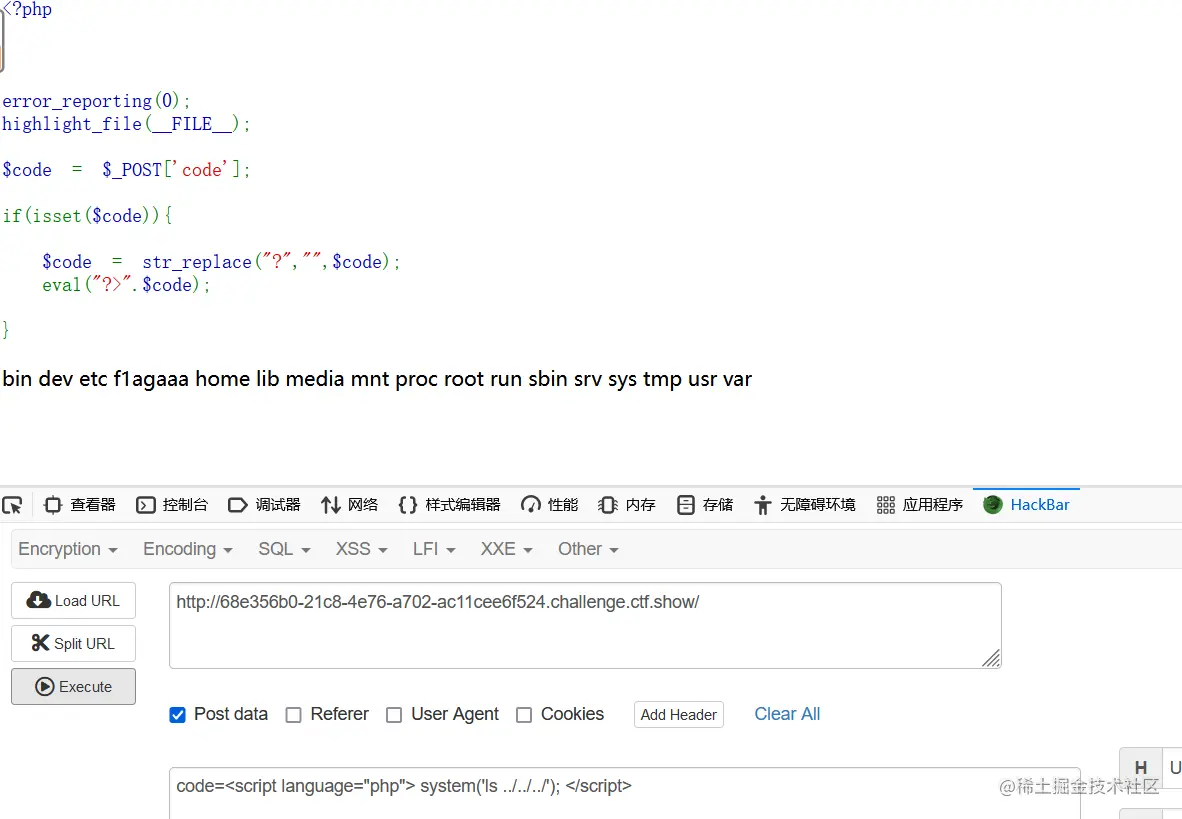The width and height of the screenshot is (1182, 819).
Task: Activate the element picker icon in devtools
Action: 13,505
